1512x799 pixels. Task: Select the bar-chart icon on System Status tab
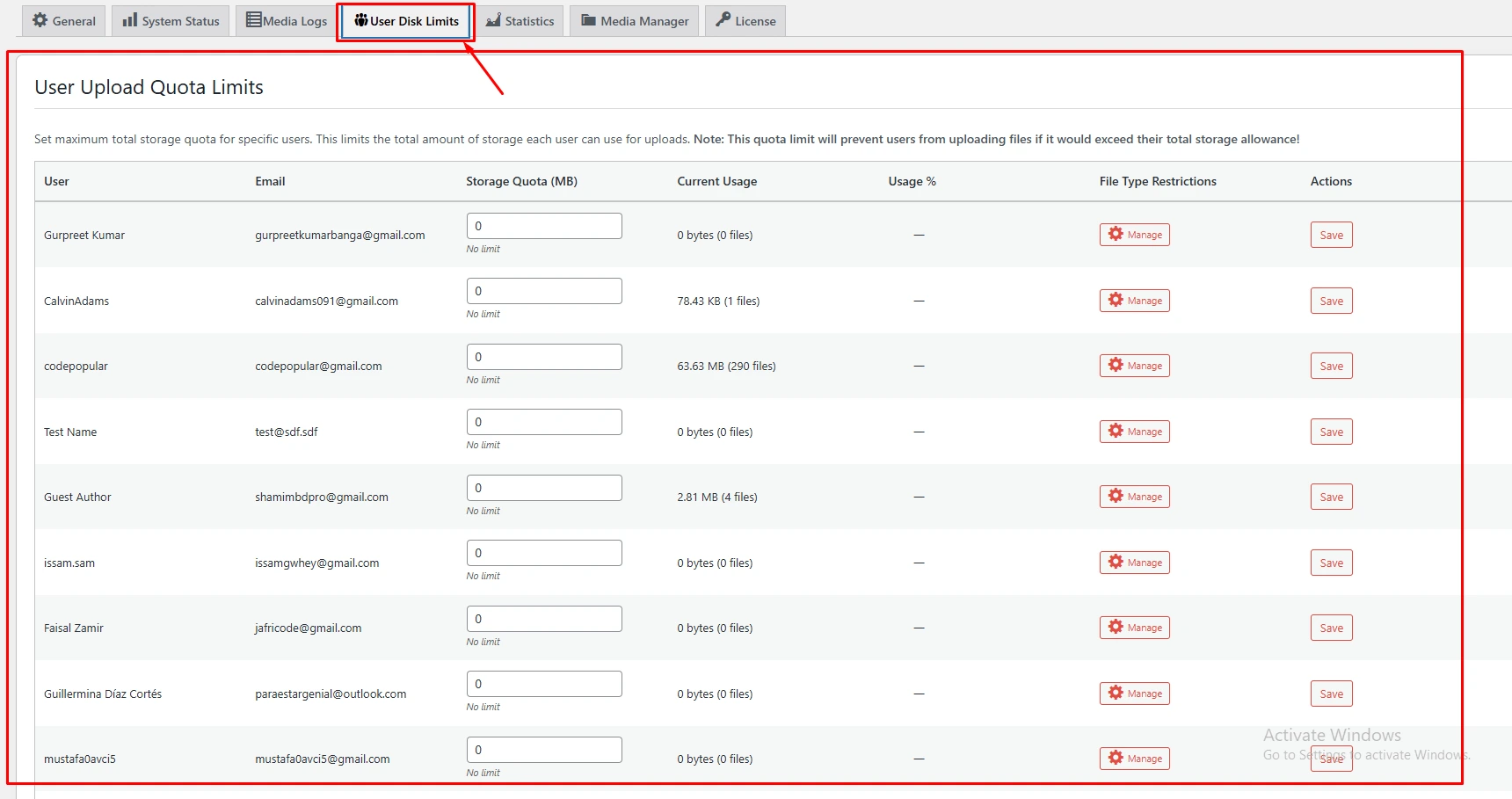129,20
